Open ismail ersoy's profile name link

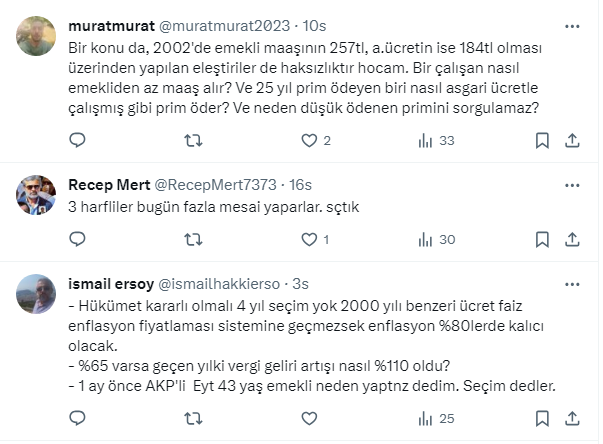click(x=112, y=283)
